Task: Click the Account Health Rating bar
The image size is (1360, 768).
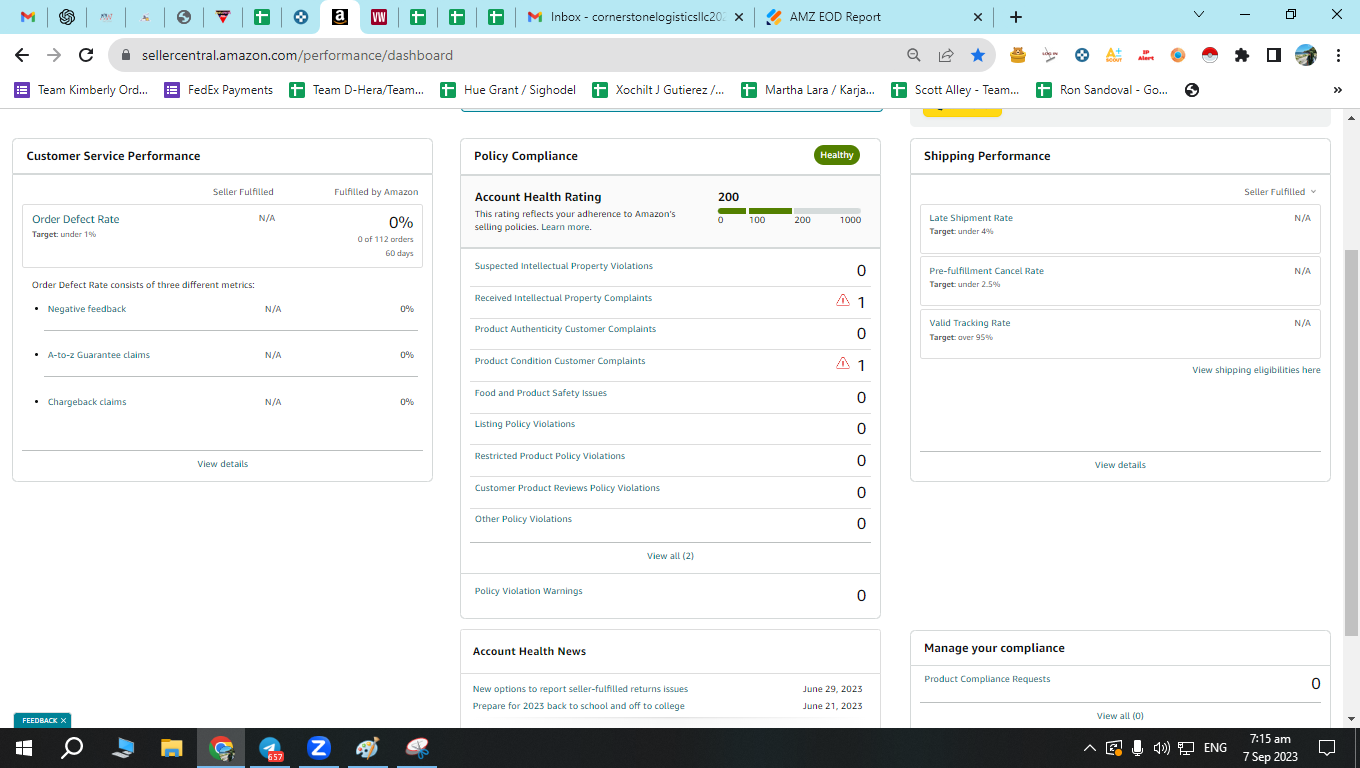Action: pyautogui.click(x=789, y=211)
